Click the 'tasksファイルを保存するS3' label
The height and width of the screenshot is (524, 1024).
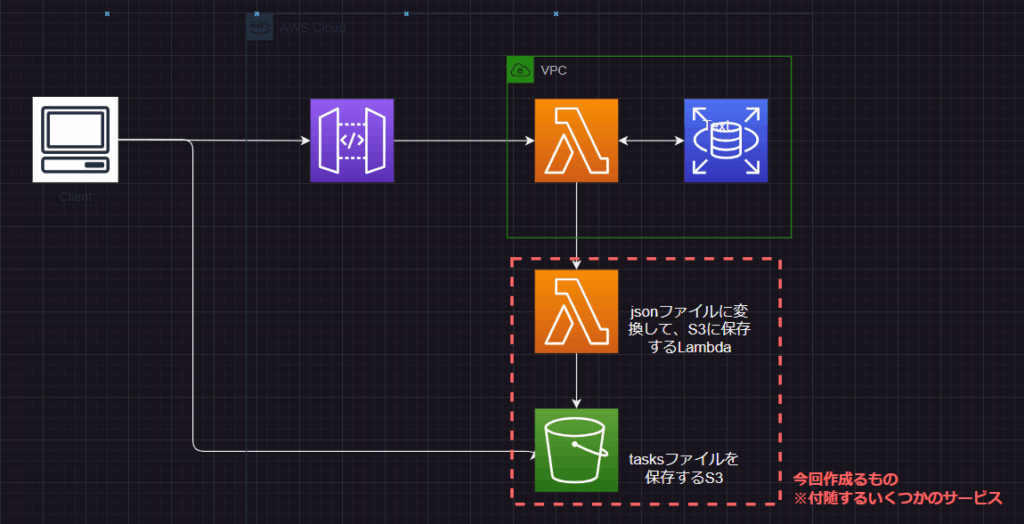click(x=684, y=468)
